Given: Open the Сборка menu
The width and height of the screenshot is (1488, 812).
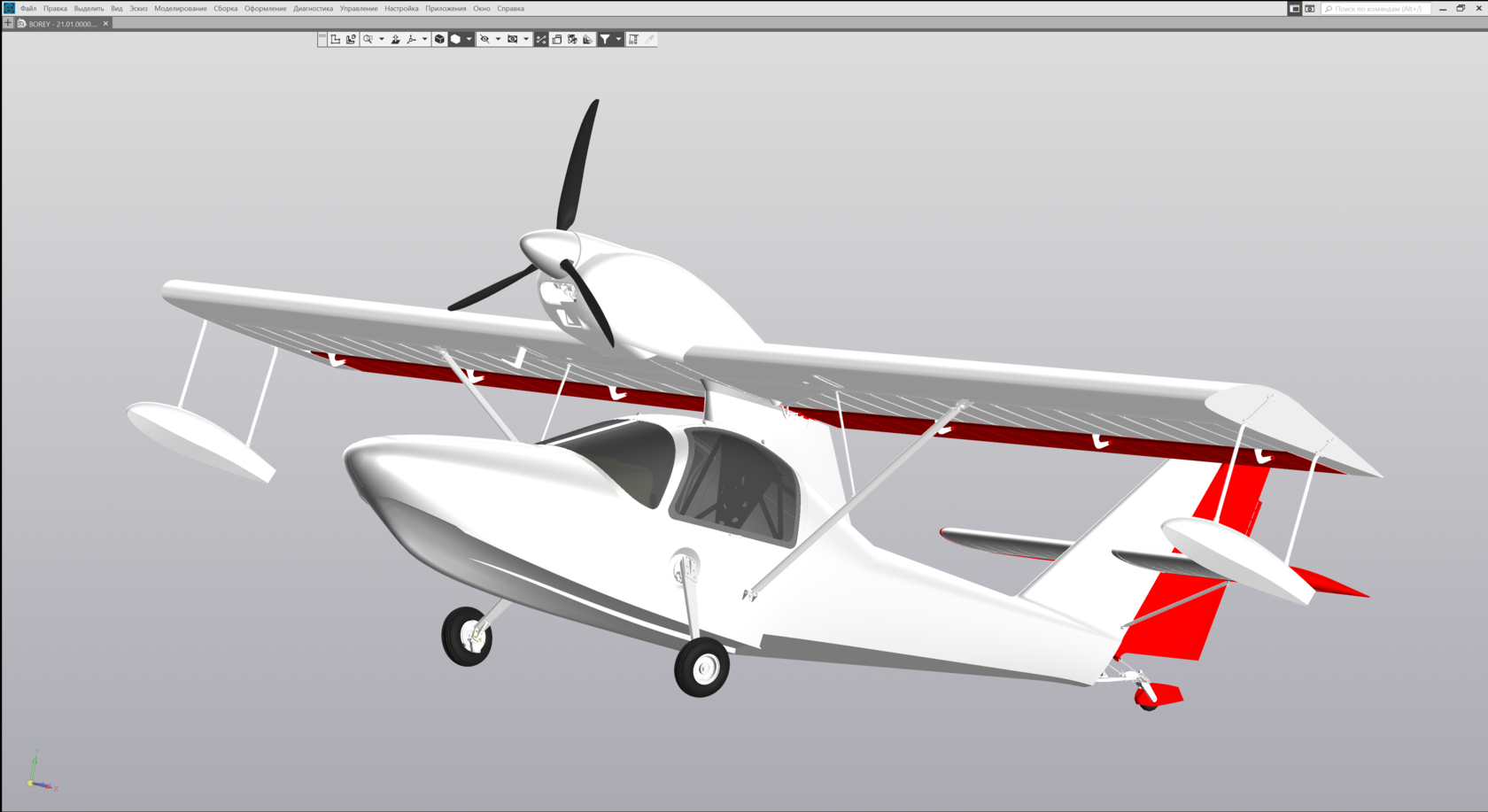Looking at the screenshot, I should click(x=225, y=9).
